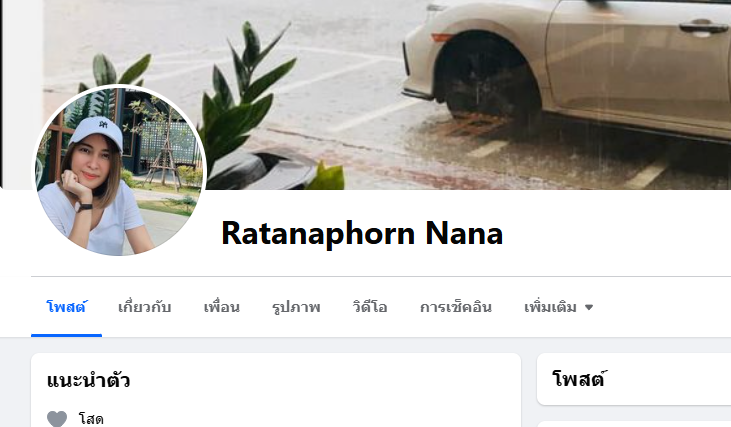Viewport: 731px width, 427px height.
Task: Click the black motorbike seat in cover photo
Action: [x=262, y=169]
